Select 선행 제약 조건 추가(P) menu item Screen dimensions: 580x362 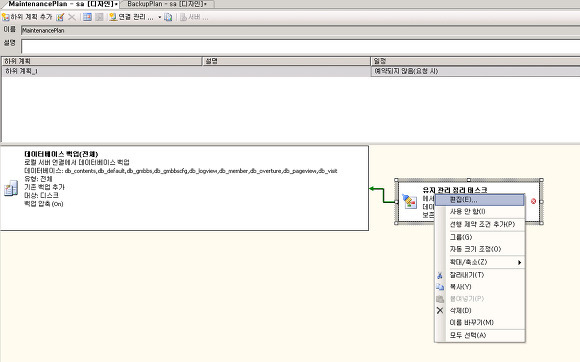[x=480, y=224]
